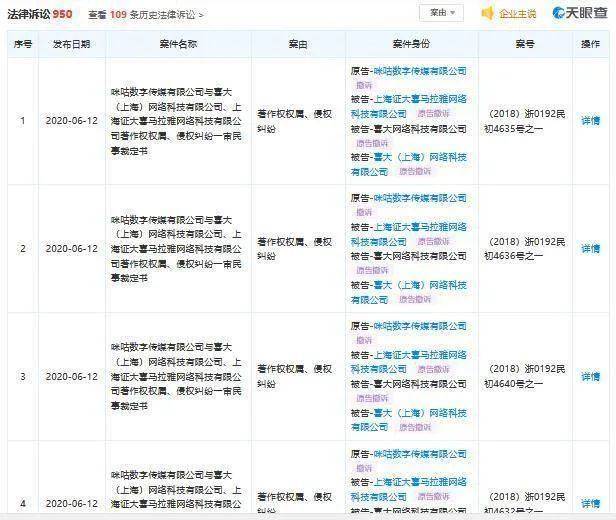Open the 案由 filter dropdown
The height and width of the screenshot is (520, 616).
[x=442, y=13]
